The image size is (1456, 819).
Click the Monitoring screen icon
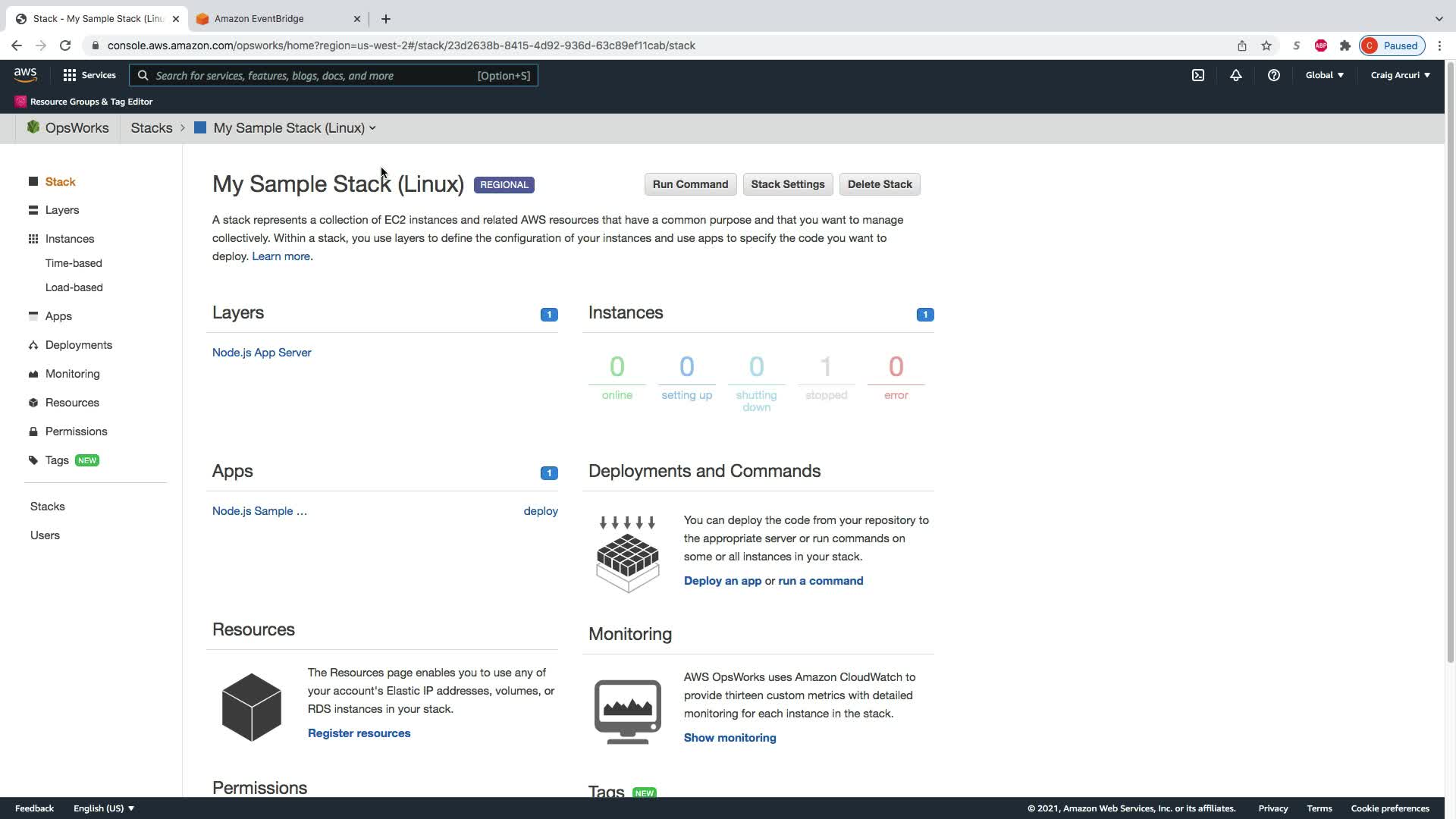(x=627, y=711)
